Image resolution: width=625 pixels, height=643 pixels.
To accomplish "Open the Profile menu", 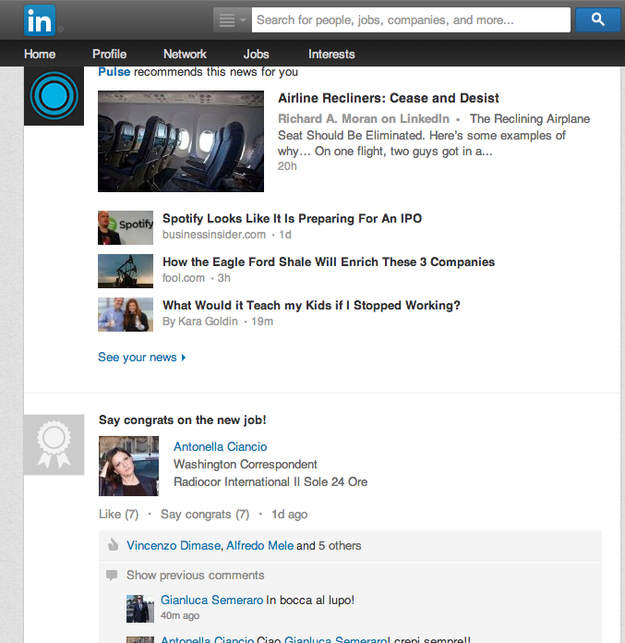I will (109, 54).
